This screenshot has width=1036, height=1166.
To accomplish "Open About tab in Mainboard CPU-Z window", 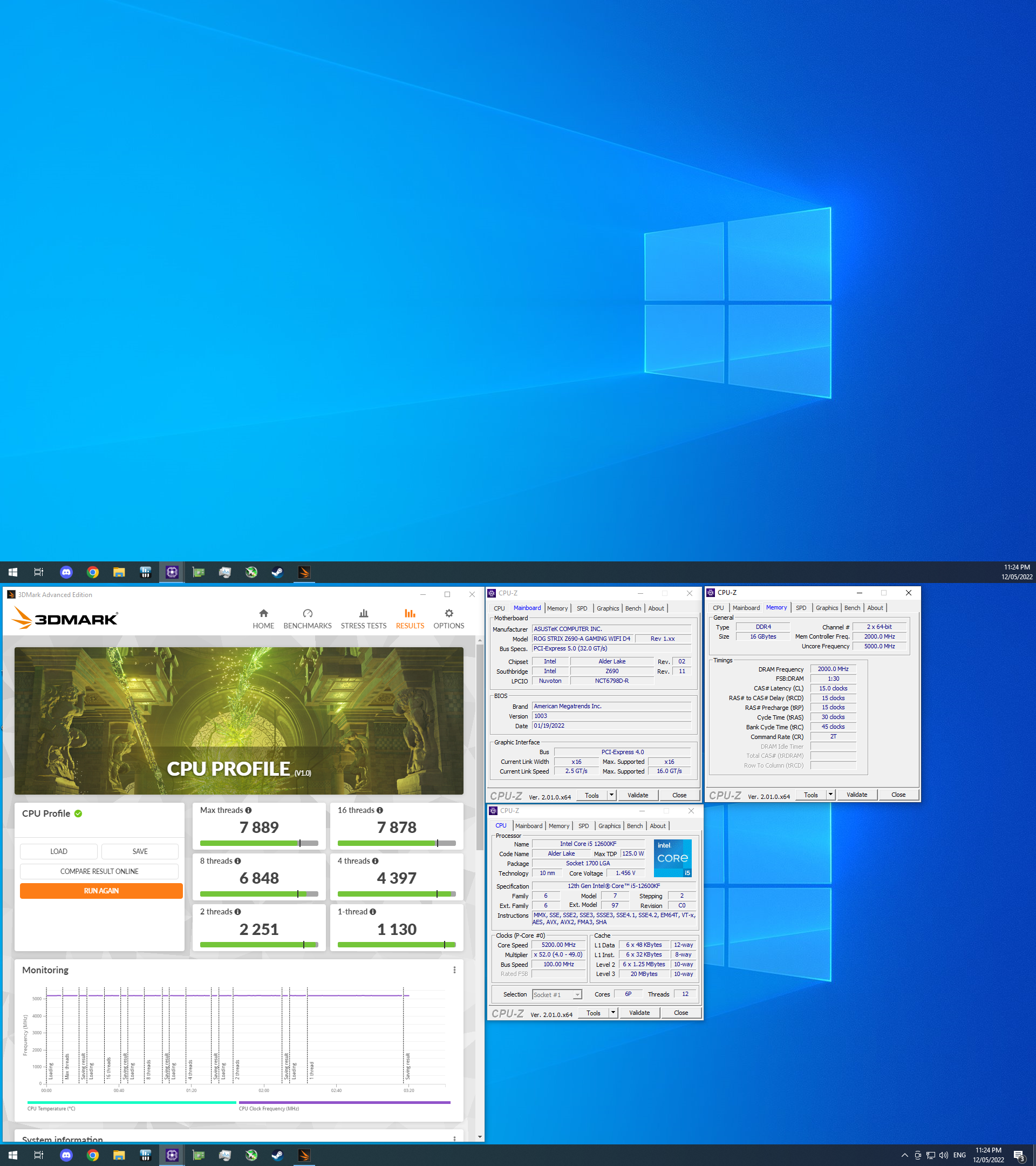I will (x=656, y=608).
